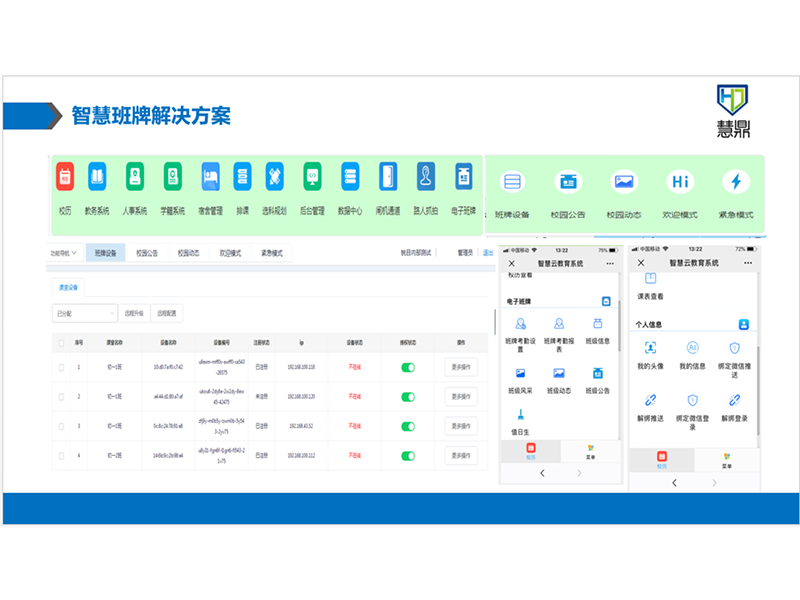
Task: Switch to the 紧急模式 tab
Action: pyautogui.click(x=272, y=253)
